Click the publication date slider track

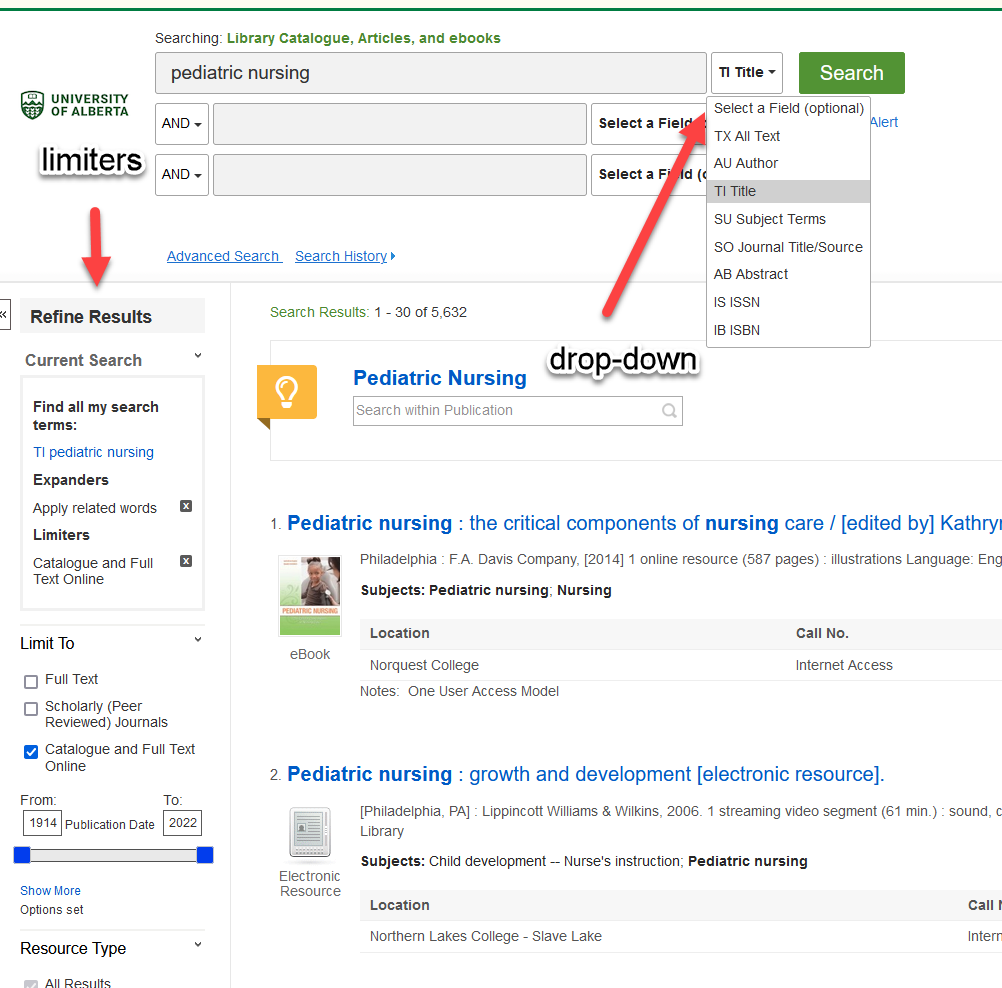pos(113,855)
